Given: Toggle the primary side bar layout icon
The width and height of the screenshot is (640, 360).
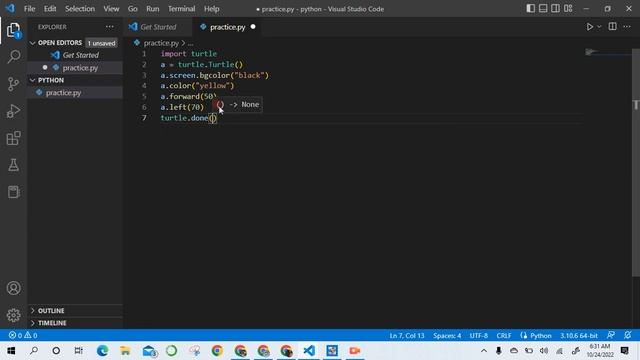Looking at the screenshot, I should point(530,9).
